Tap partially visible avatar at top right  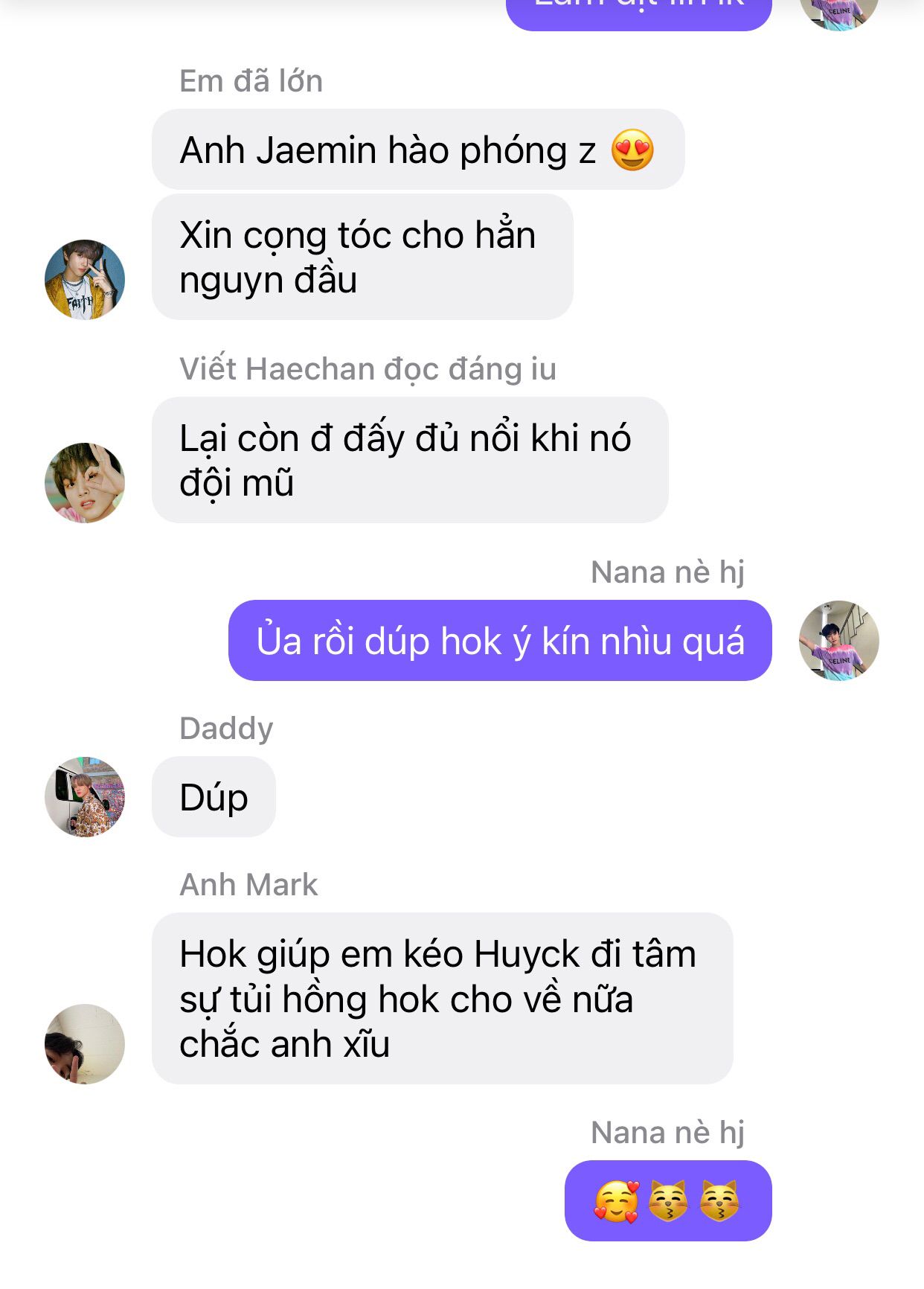[x=839, y=13]
